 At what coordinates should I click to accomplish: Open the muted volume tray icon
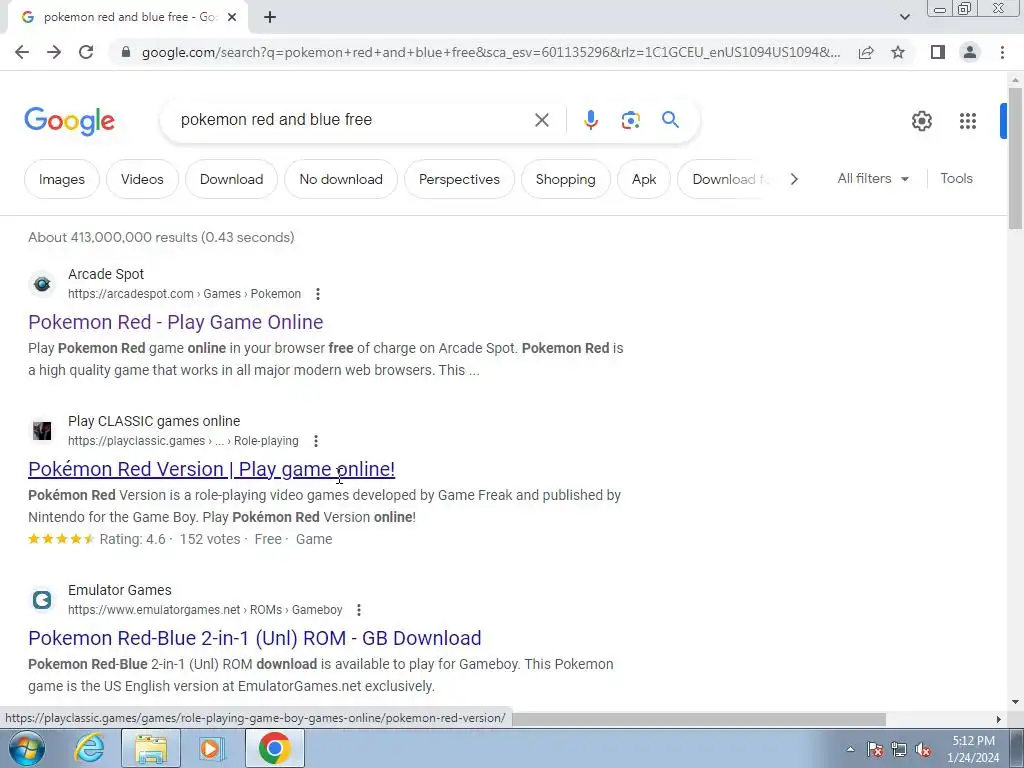923,750
